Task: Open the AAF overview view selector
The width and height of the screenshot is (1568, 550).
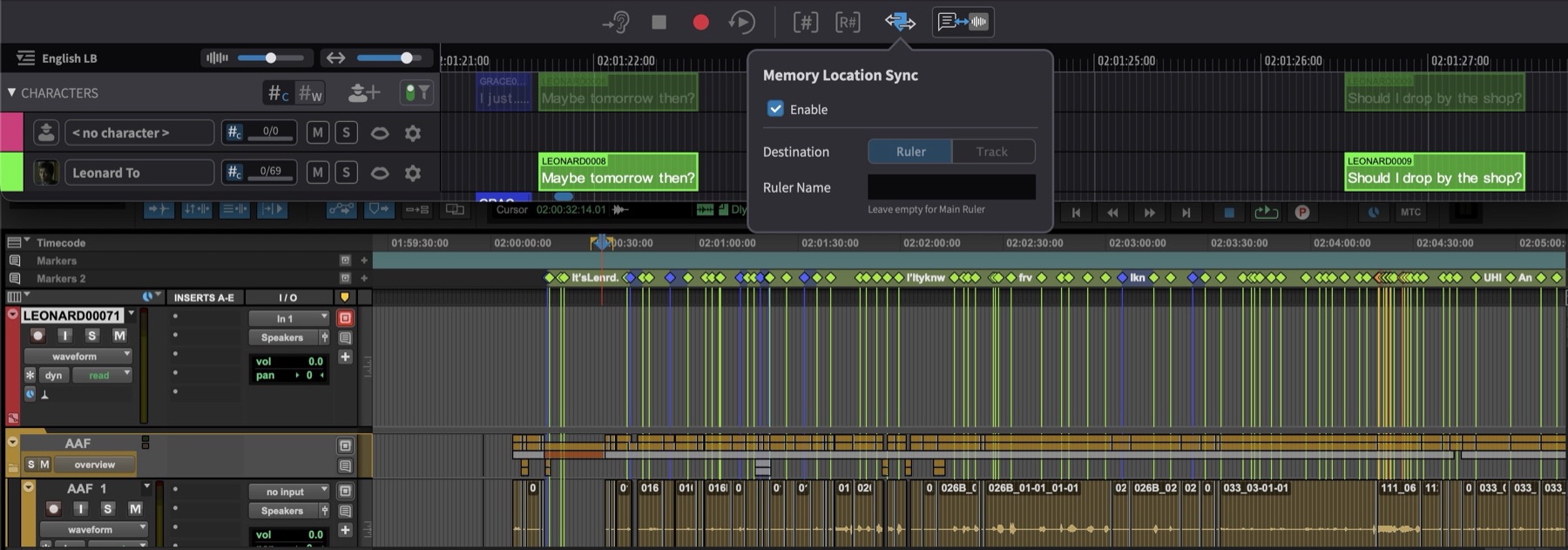Action: (95, 465)
